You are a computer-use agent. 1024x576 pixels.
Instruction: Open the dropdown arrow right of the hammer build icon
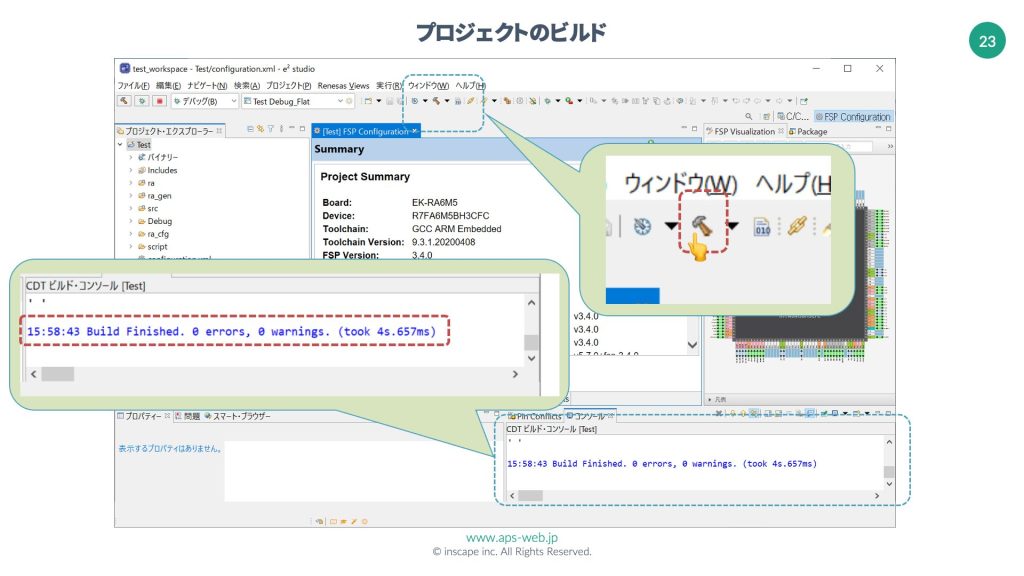[447, 101]
